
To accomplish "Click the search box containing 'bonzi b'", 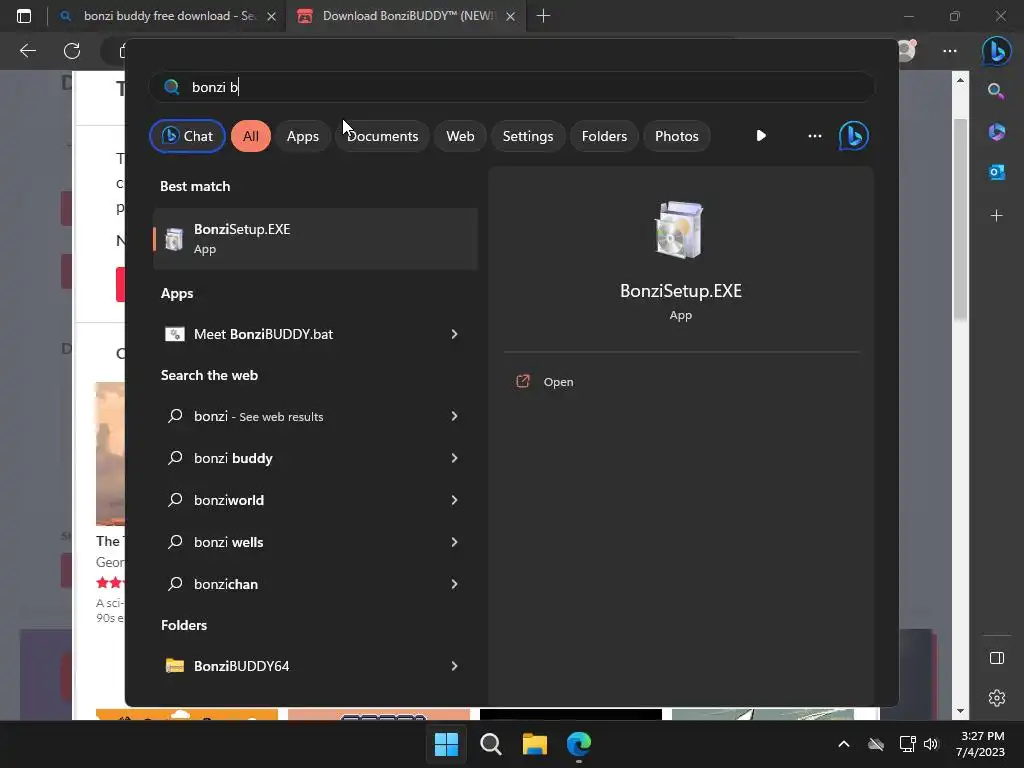I will point(512,87).
